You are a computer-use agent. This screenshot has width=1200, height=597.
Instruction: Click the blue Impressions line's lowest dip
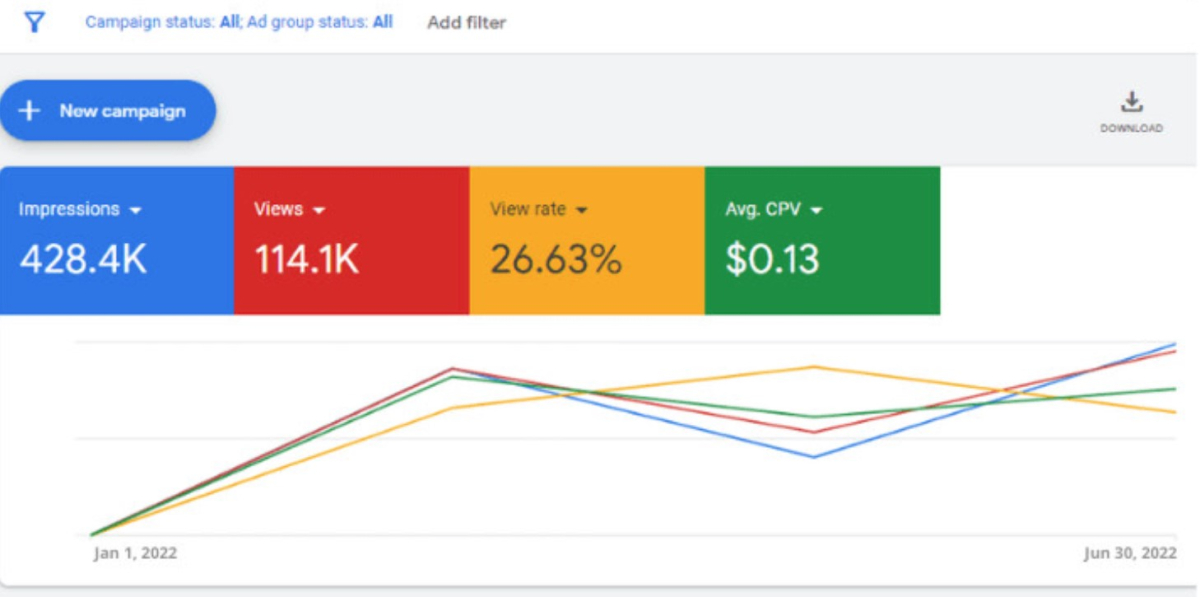pos(815,457)
